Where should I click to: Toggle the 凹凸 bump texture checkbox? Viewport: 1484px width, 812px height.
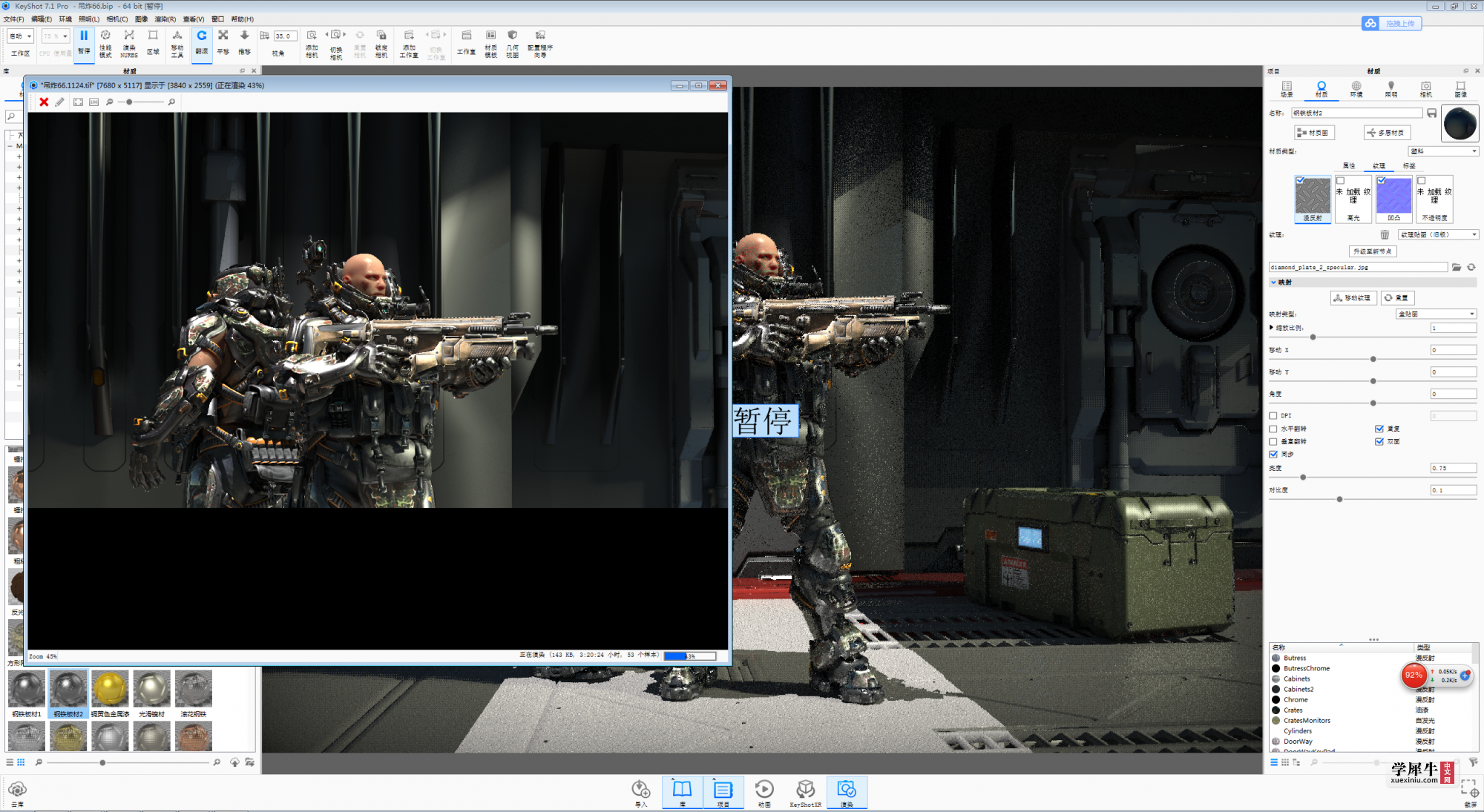(x=1382, y=180)
